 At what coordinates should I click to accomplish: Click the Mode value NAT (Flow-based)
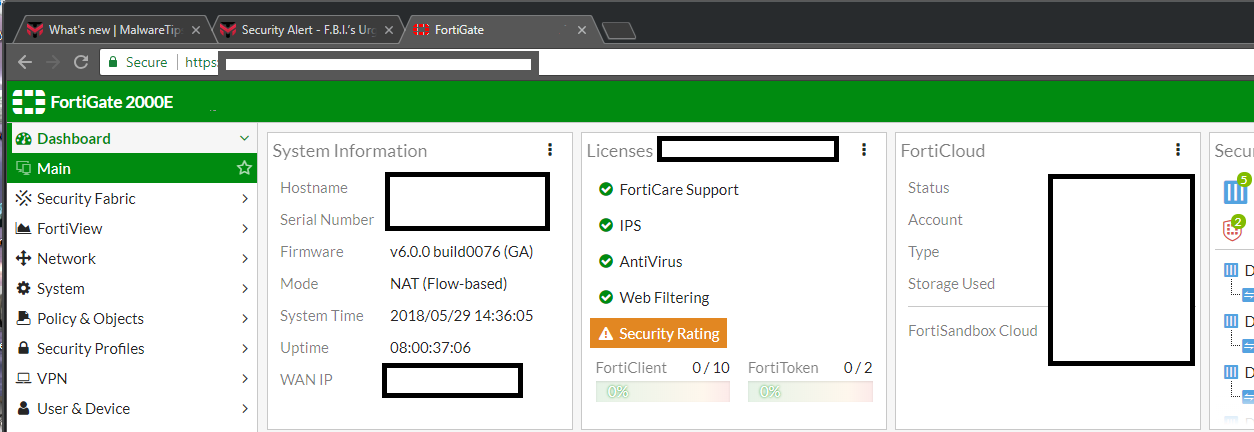coord(449,284)
